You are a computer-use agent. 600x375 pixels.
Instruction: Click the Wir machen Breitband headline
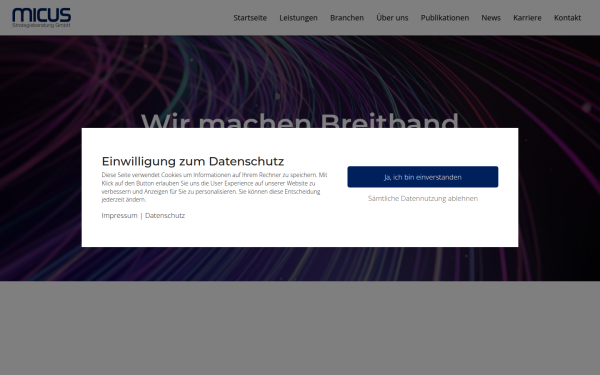pyautogui.click(x=300, y=120)
